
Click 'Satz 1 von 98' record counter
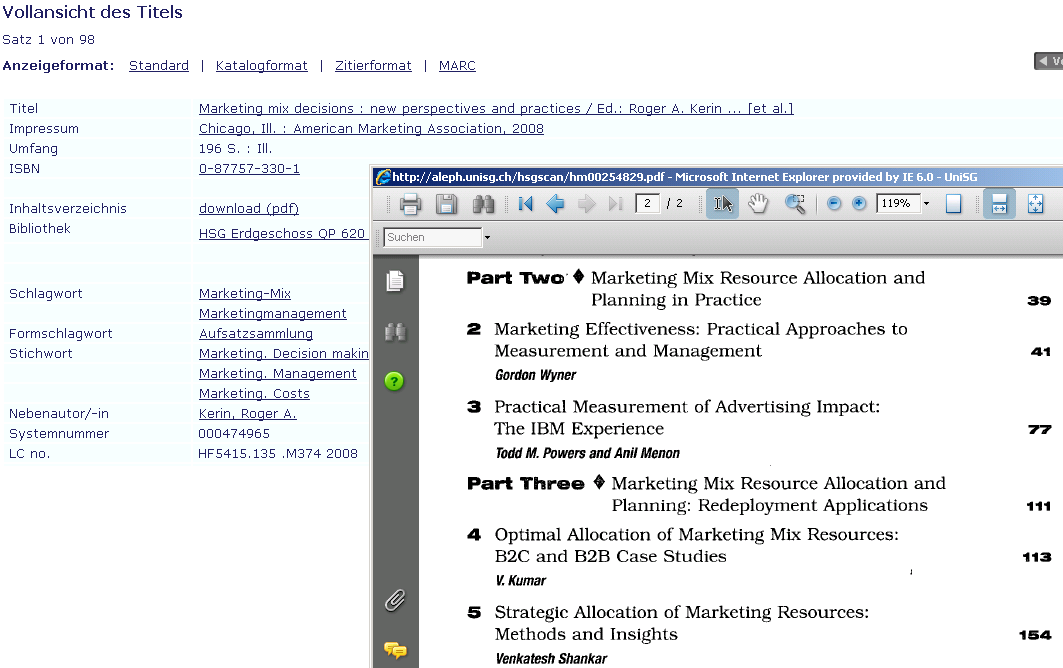click(49, 39)
